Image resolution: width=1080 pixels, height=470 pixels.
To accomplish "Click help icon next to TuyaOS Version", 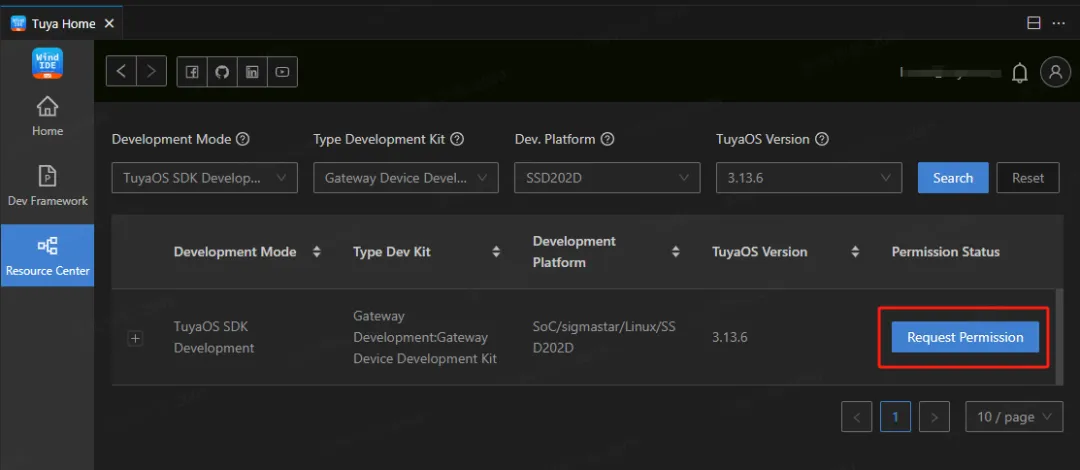I will coord(821,139).
